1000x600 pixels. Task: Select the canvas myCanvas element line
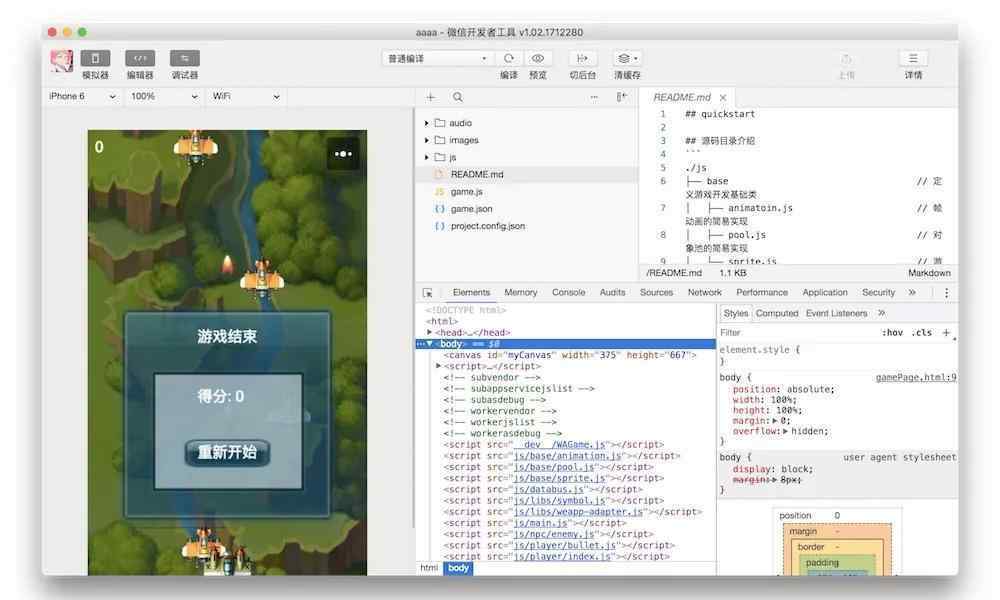point(570,355)
